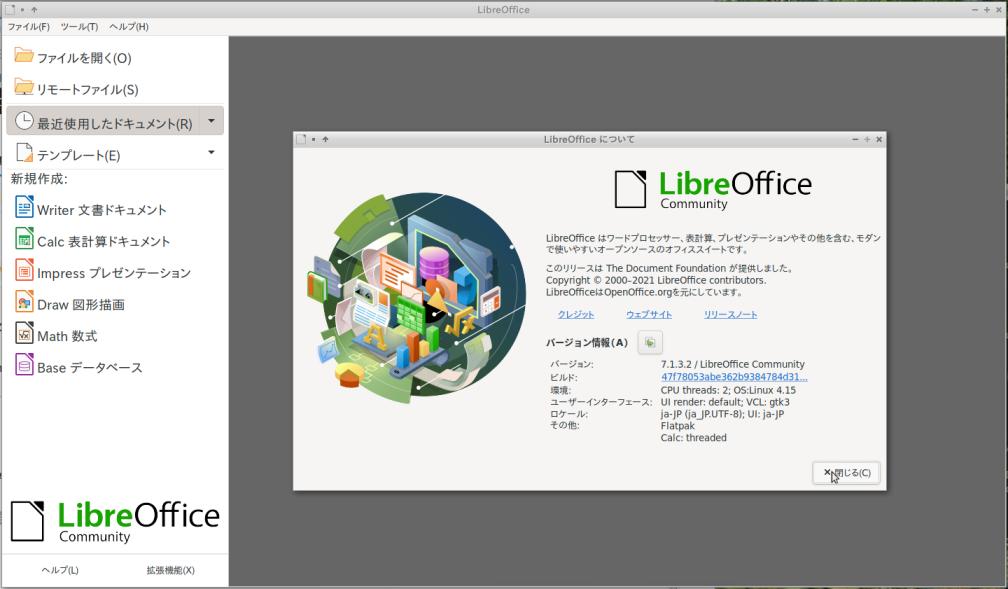Click the Calc: threaded text
The height and width of the screenshot is (589, 1008).
coord(694,438)
